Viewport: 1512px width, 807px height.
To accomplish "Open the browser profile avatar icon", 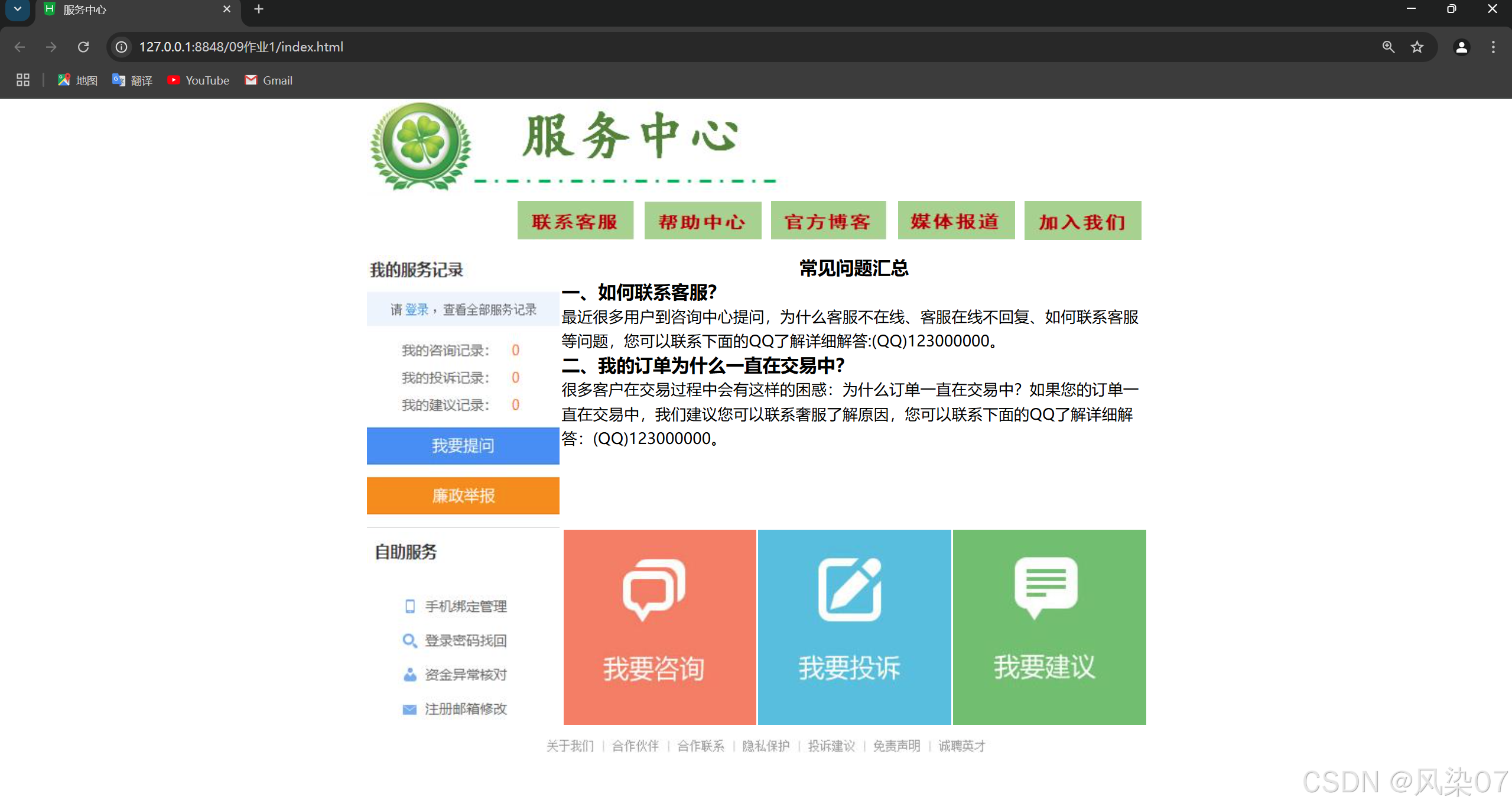I will (x=1461, y=47).
